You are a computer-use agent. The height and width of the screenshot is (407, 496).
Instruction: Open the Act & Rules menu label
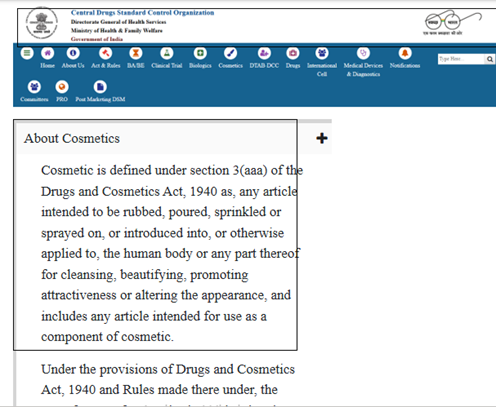coord(106,65)
